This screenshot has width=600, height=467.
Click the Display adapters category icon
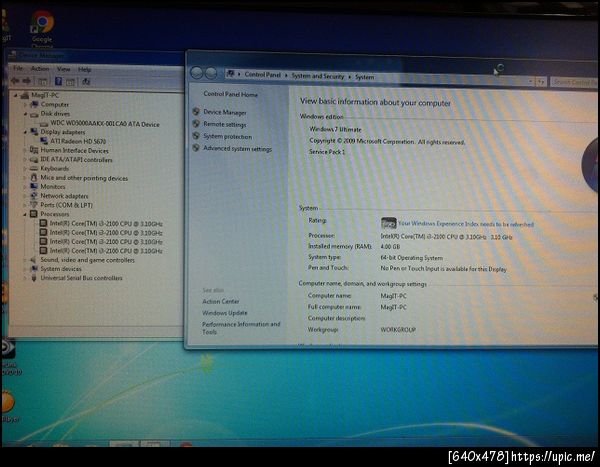(34, 132)
